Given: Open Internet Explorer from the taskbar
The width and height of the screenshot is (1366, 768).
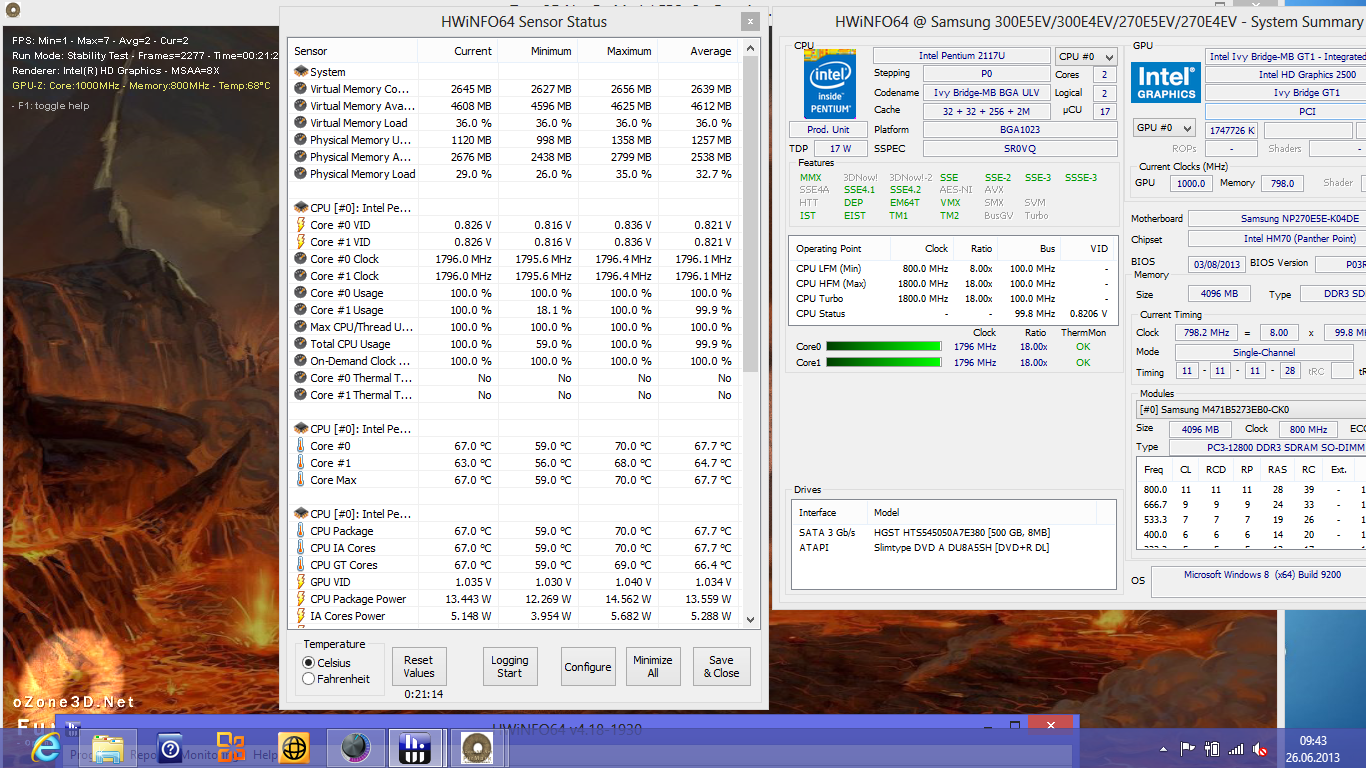Looking at the screenshot, I should (46, 747).
